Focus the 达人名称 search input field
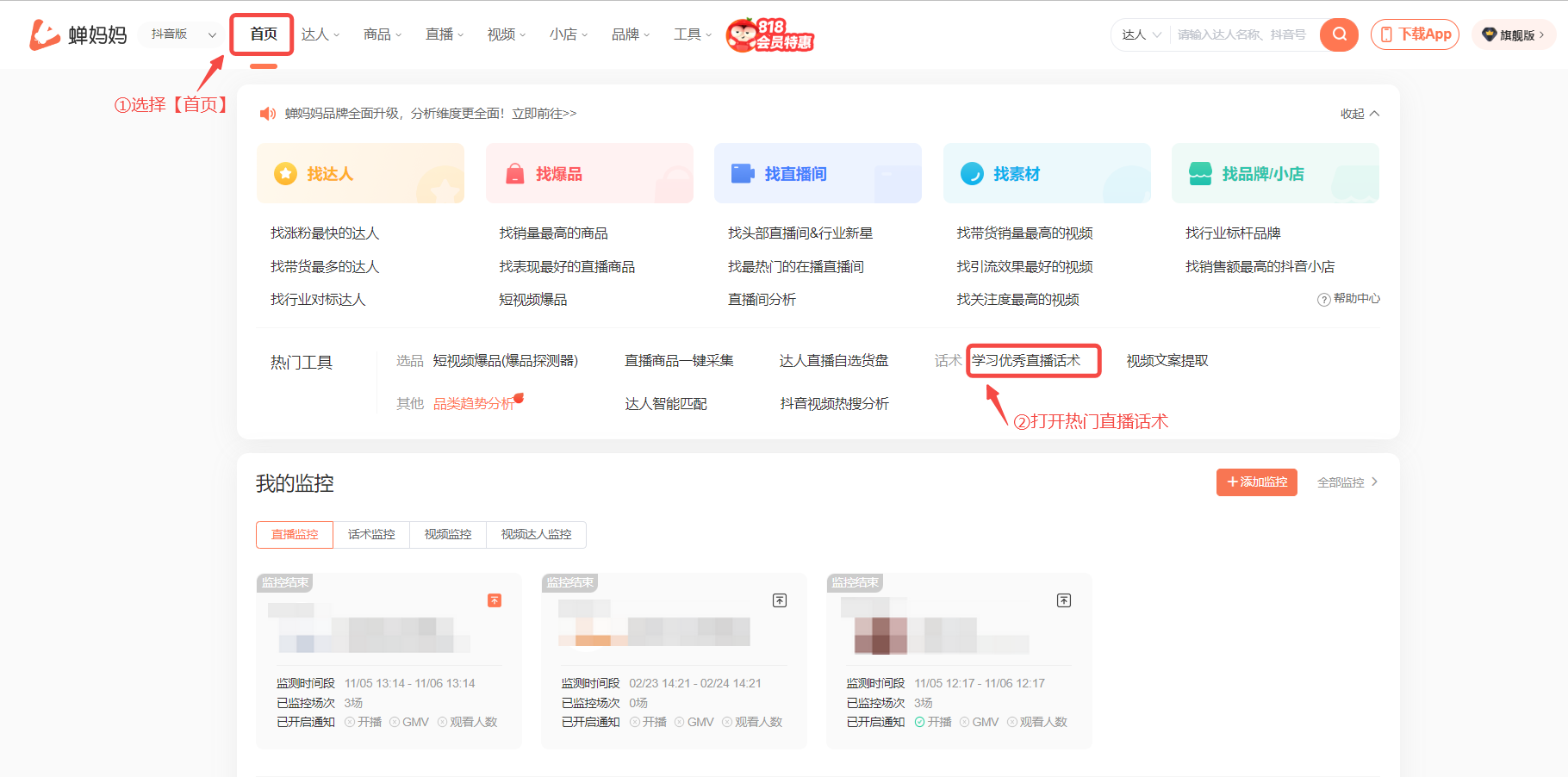 [x=1242, y=34]
